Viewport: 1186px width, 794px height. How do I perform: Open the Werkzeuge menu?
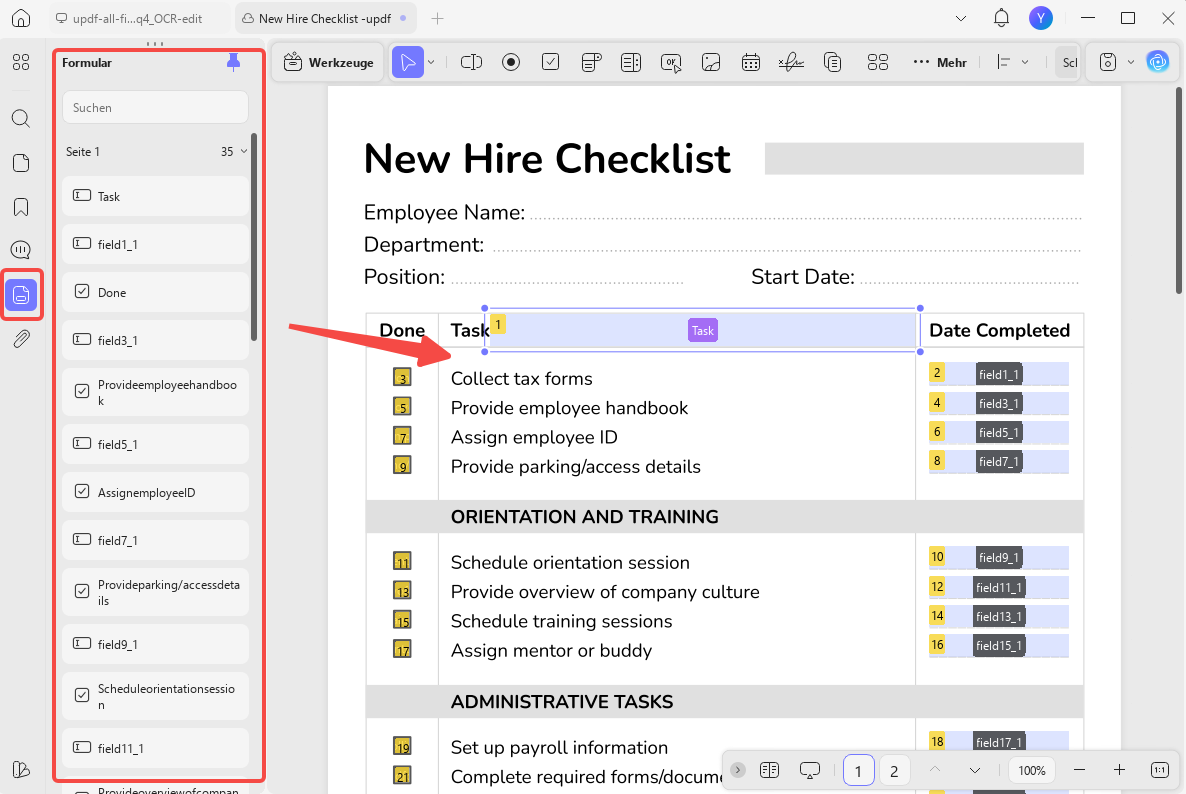pyautogui.click(x=328, y=63)
